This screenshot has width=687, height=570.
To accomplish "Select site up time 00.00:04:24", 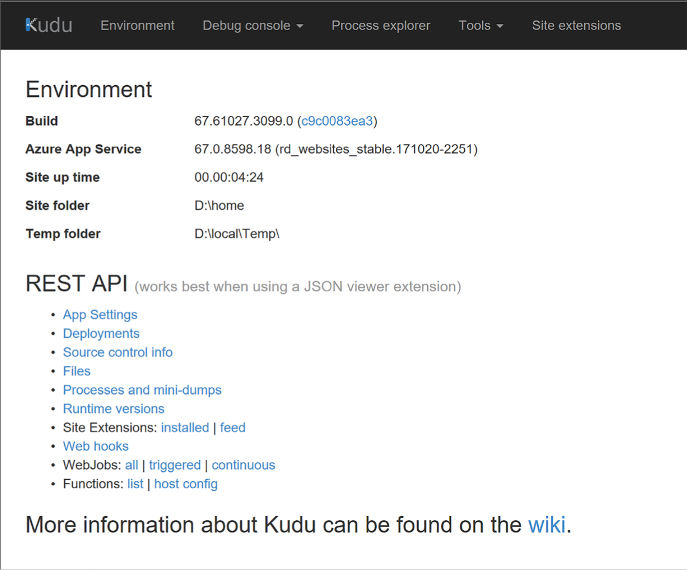I will tap(229, 177).
